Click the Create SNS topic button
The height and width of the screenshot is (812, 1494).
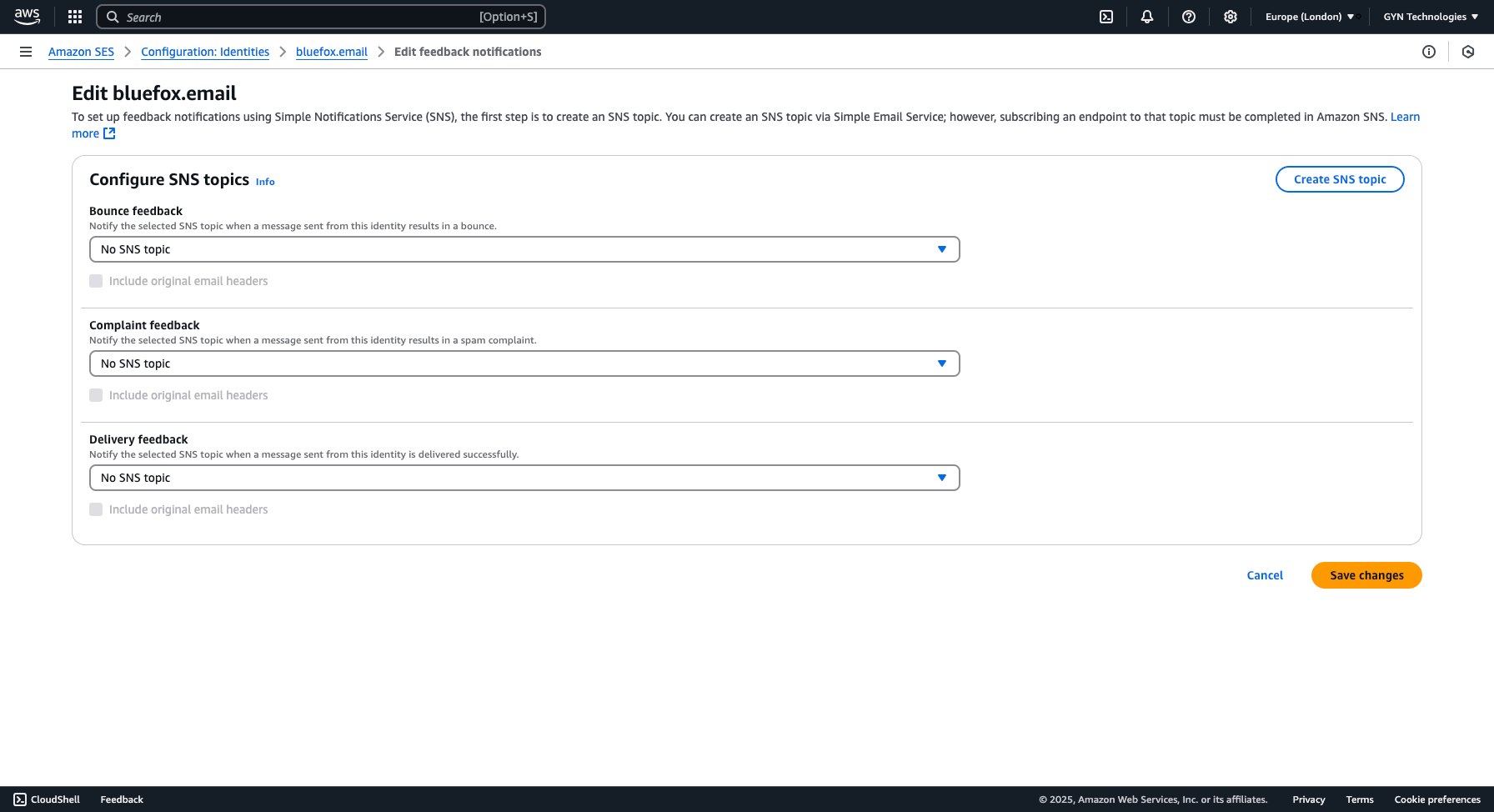1340,179
